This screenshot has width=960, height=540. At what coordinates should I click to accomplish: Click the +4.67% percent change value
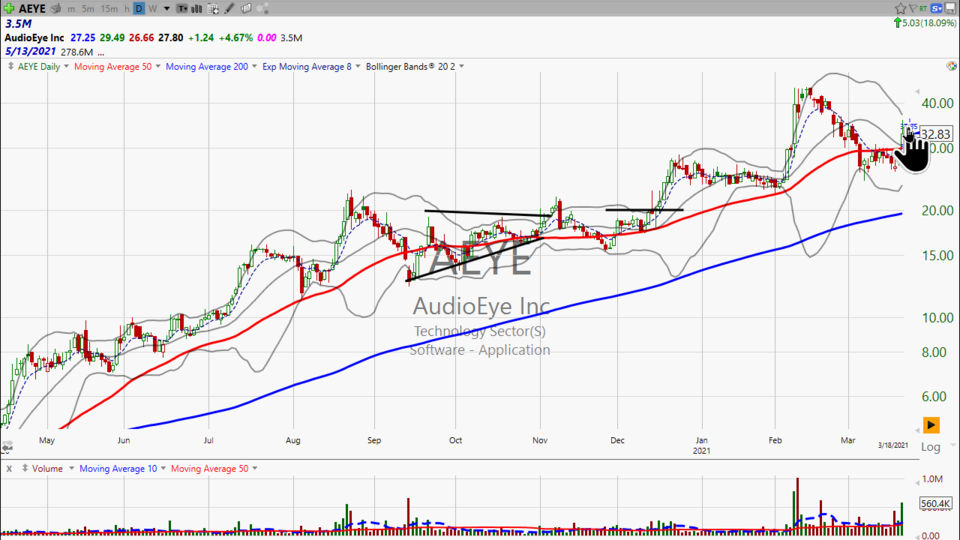[236, 37]
